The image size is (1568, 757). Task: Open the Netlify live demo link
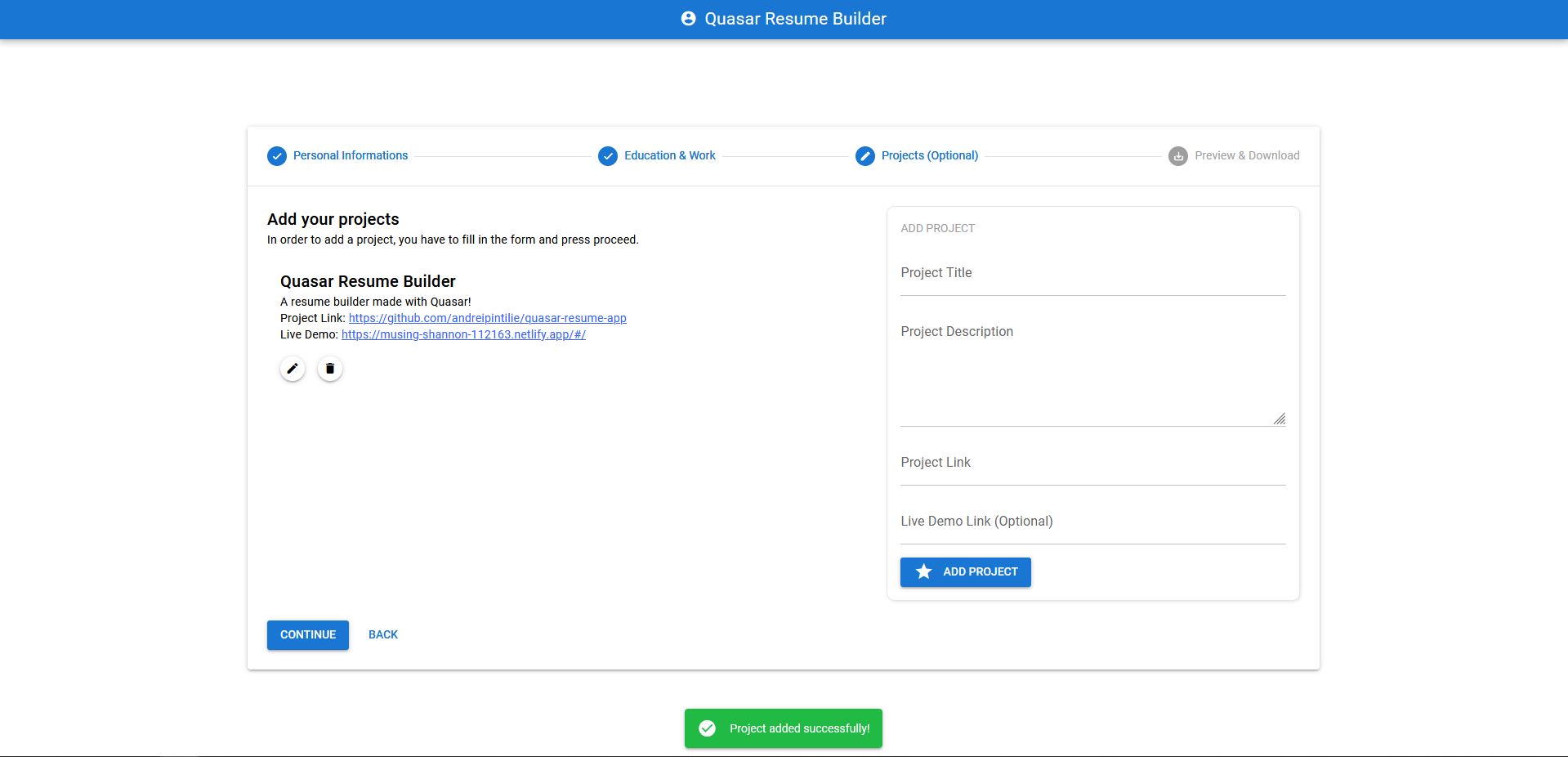pyautogui.click(x=463, y=334)
